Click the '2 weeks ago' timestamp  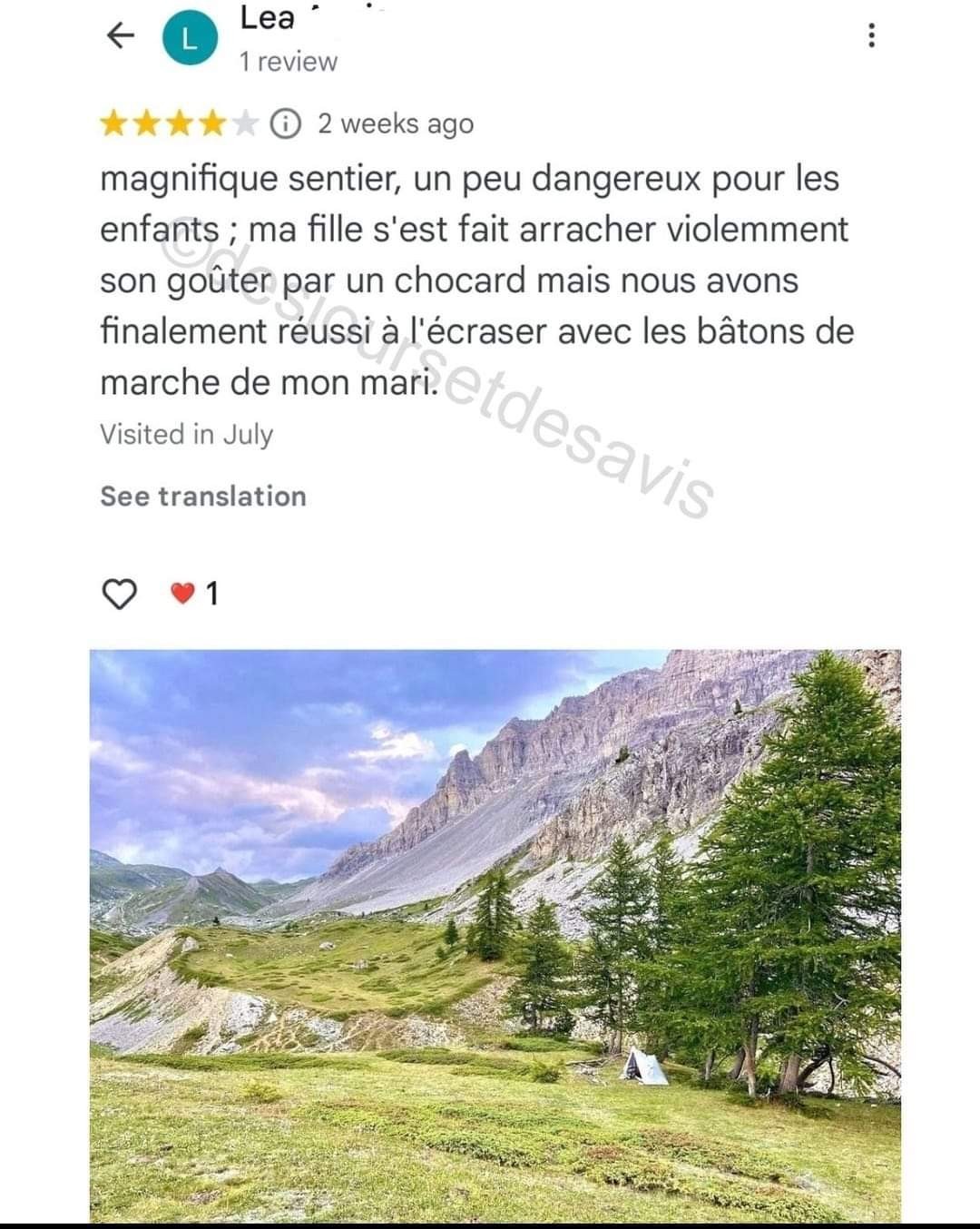396,124
